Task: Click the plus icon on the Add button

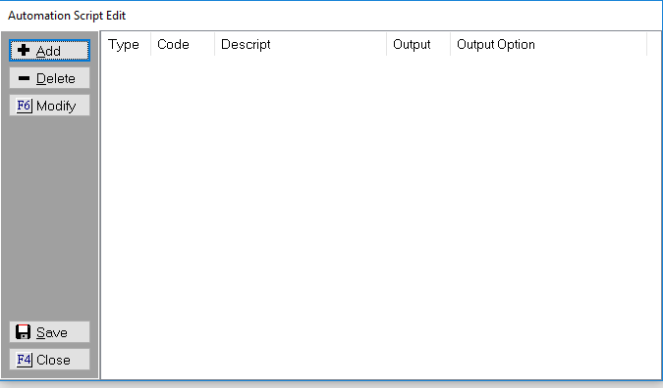Action: coord(24,50)
